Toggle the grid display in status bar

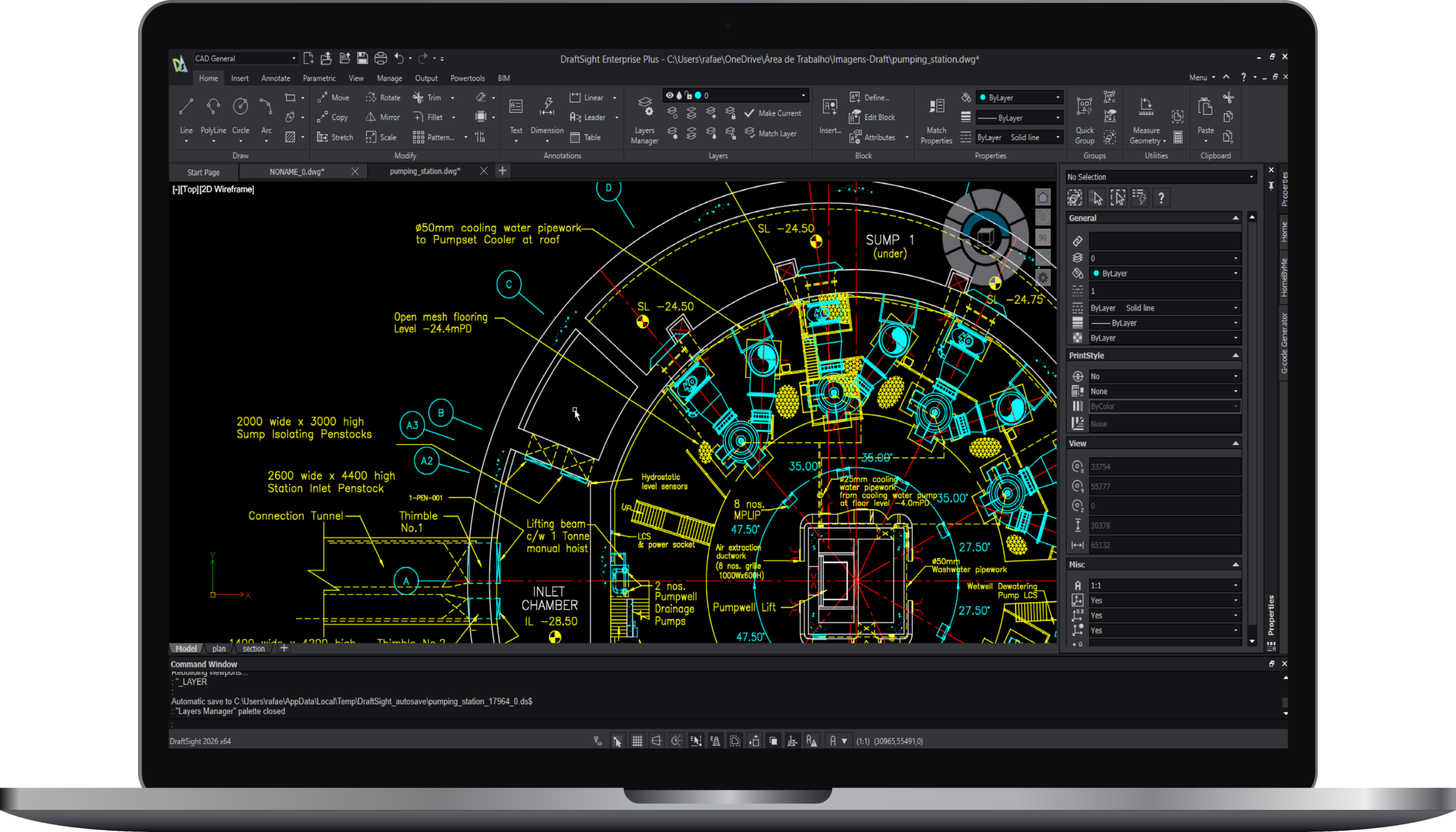tap(637, 741)
